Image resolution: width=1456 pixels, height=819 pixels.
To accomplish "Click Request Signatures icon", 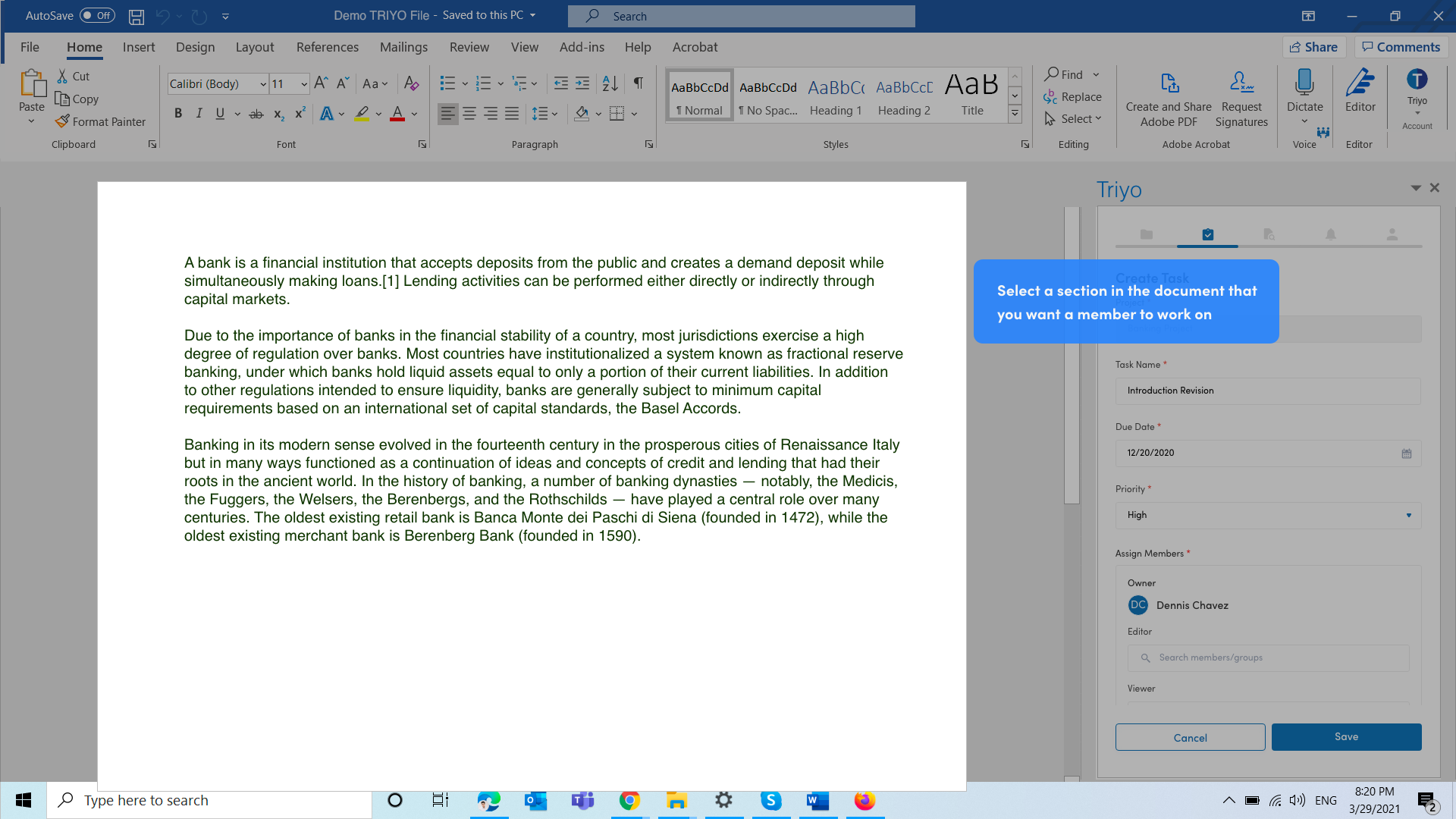I will (1241, 82).
